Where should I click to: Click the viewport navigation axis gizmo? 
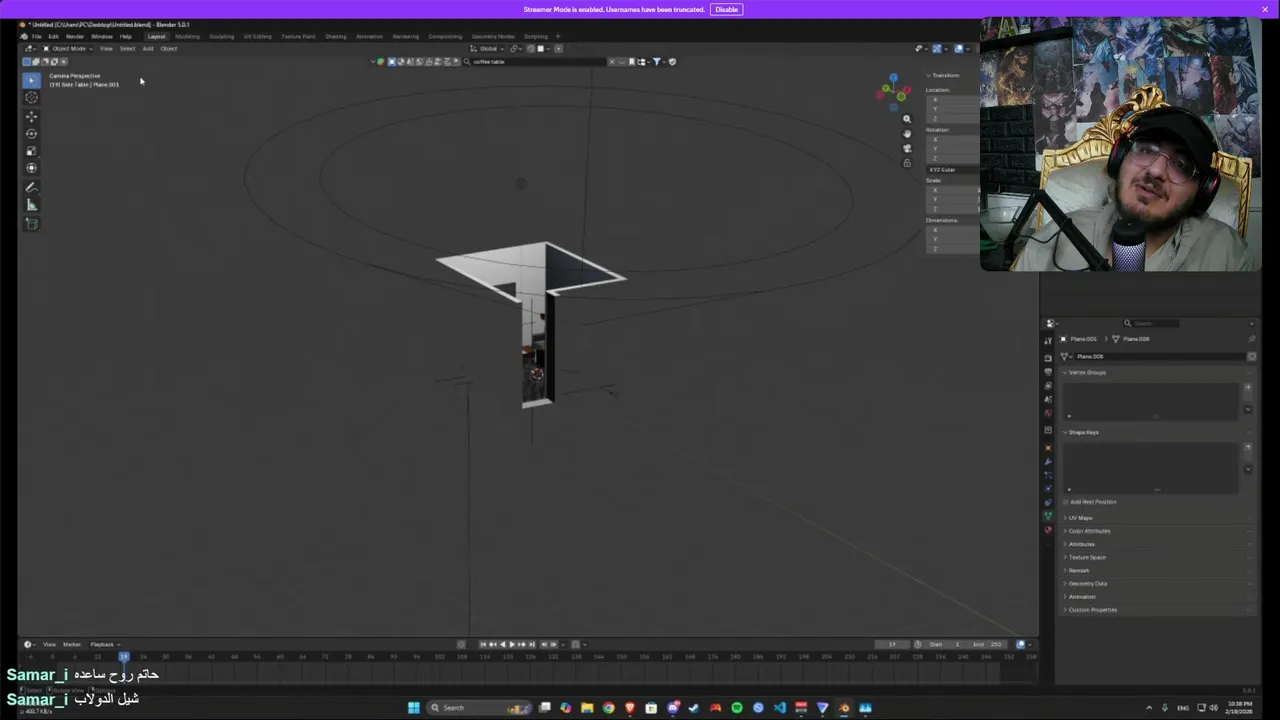[x=893, y=91]
